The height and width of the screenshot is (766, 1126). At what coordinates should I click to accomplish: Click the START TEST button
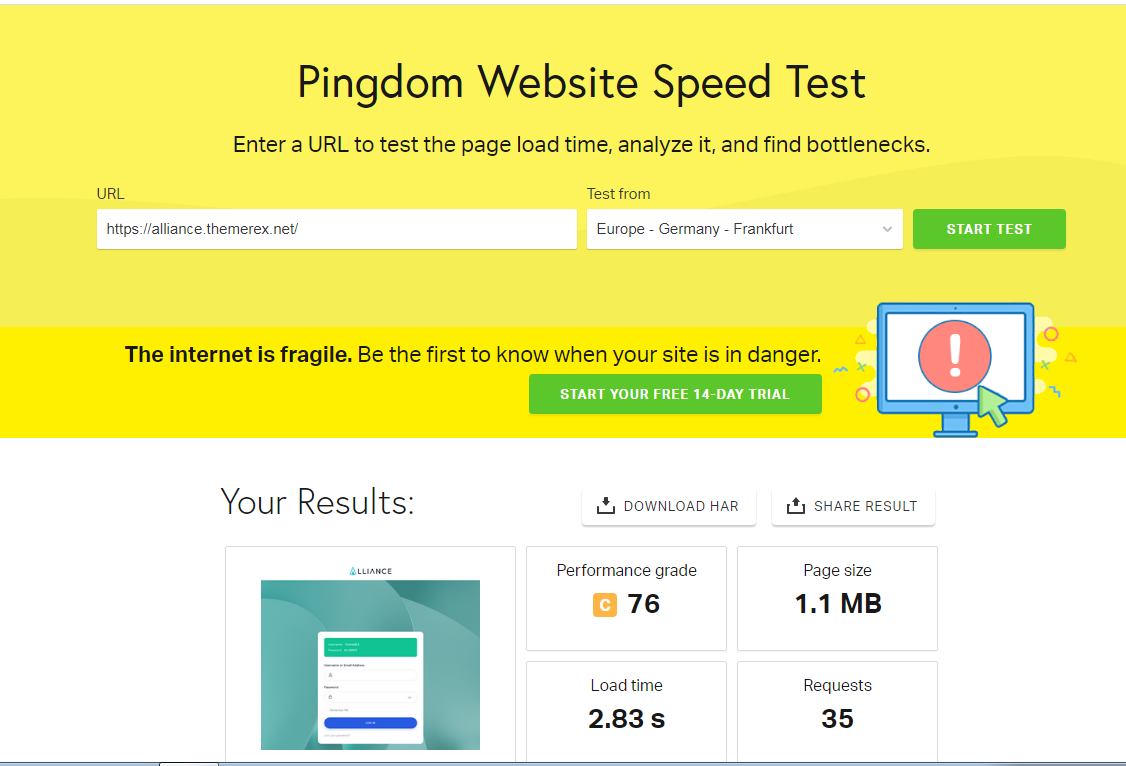[989, 229]
